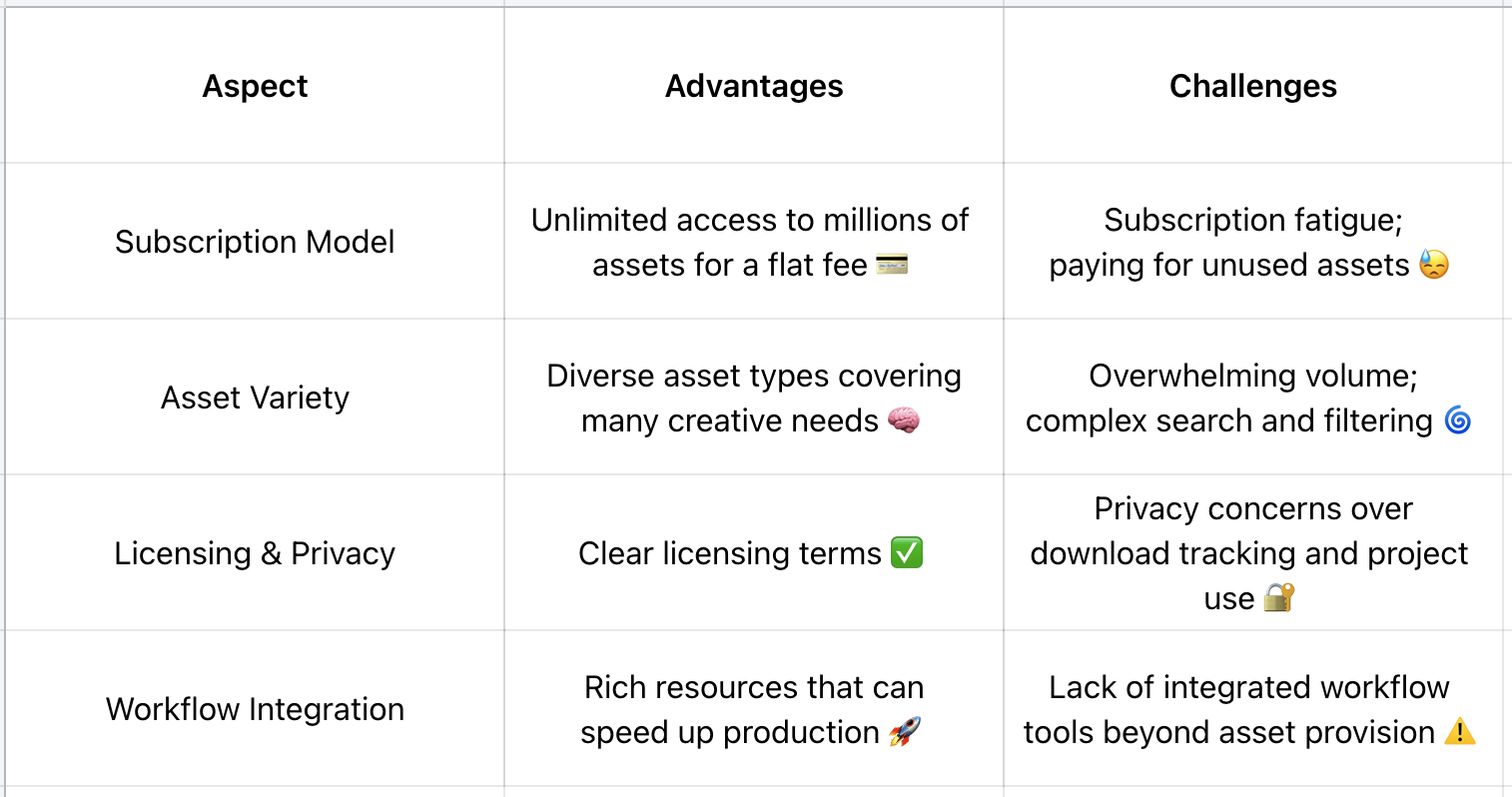Select the Challenges header cell

[x=1252, y=86]
